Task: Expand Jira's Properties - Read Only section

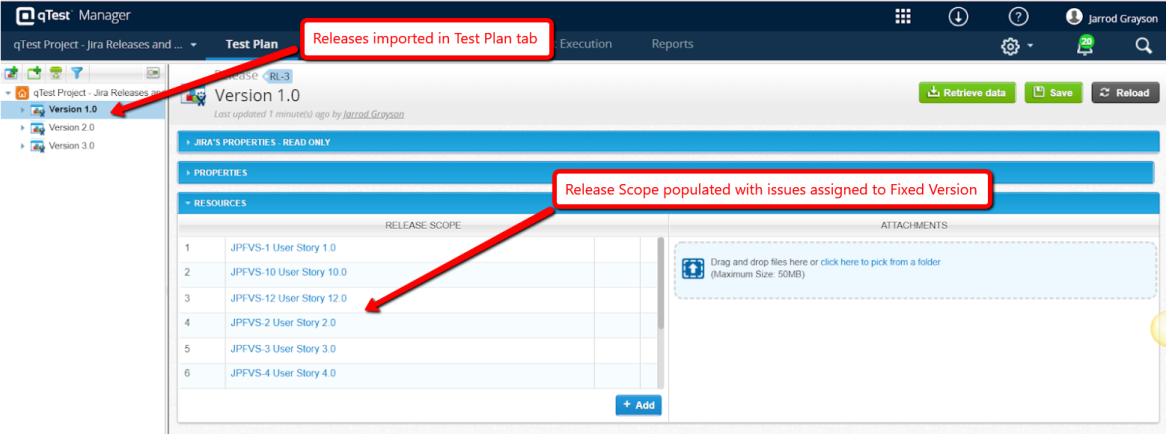Action: (668, 142)
